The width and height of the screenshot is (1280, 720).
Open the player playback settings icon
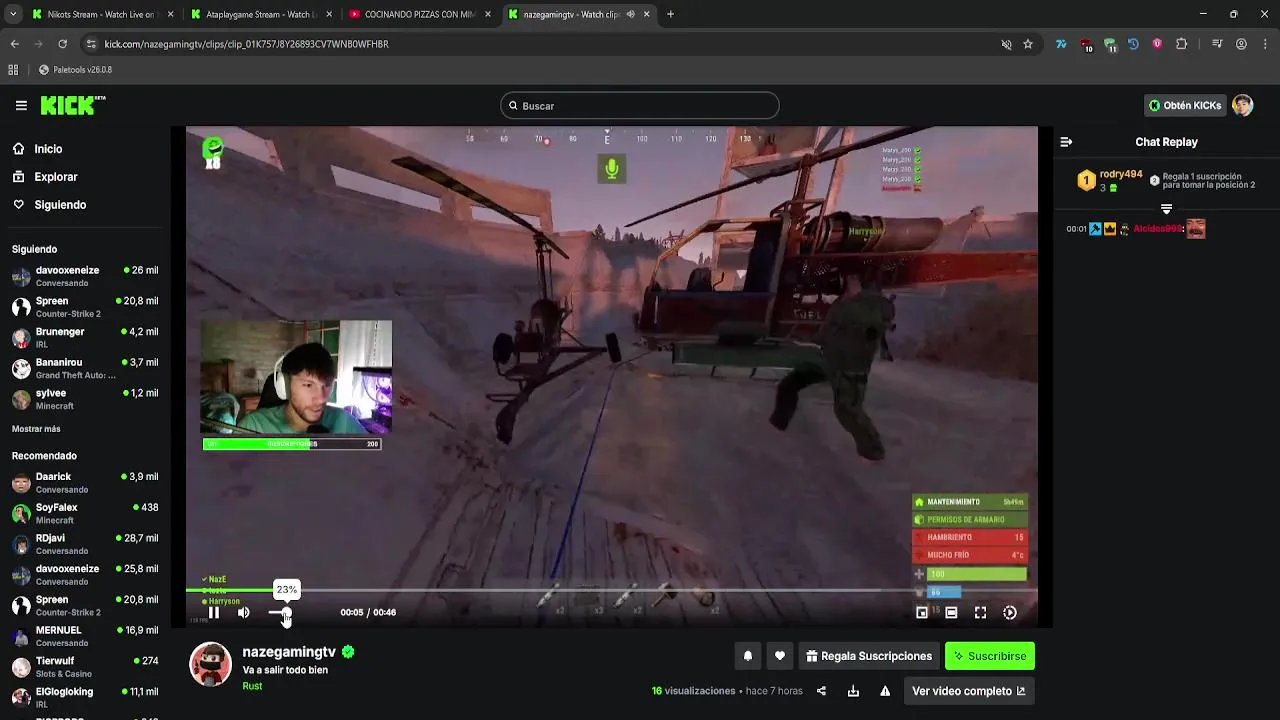point(1010,613)
